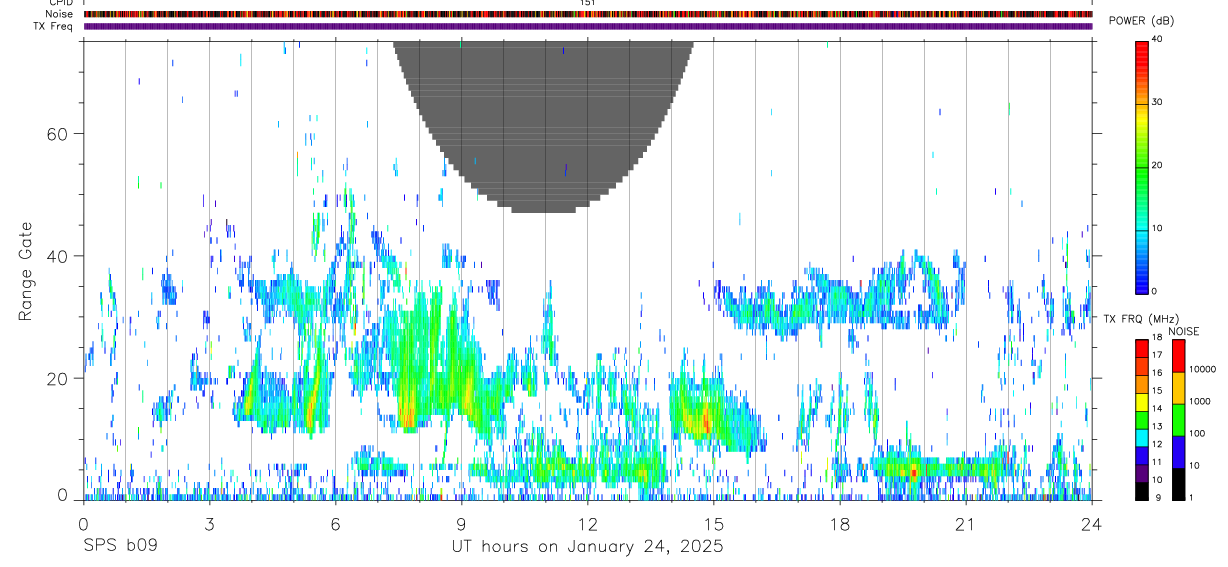This screenshot has height=567, width=1228.
Task: Pick the purple segment of TX FRQ bar
Action: tap(1141, 473)
